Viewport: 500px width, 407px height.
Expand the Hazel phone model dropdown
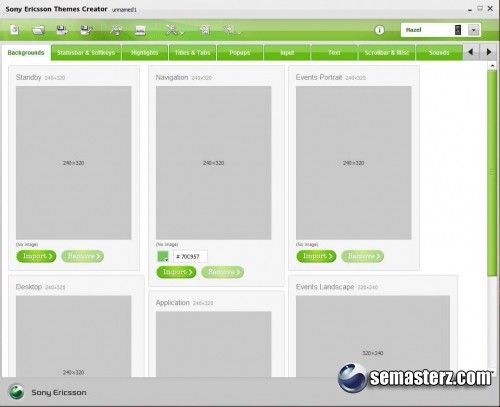pyautogui.click(x=474, y=30)
